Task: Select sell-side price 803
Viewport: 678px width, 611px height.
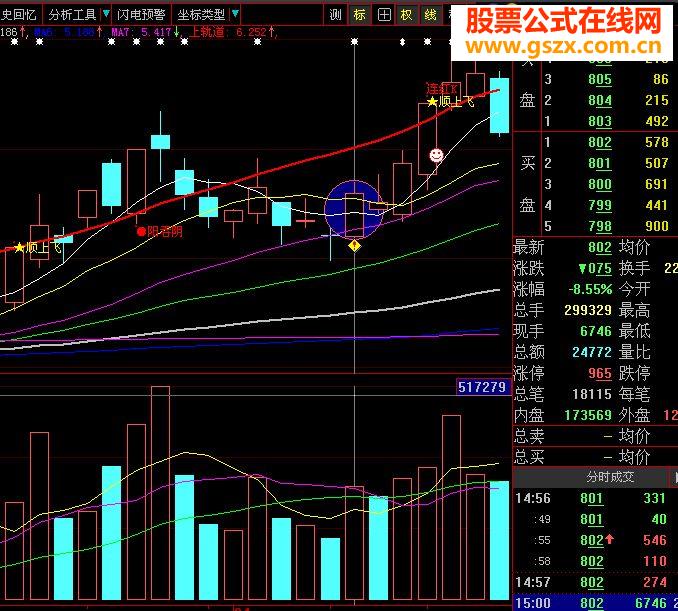Action: 600,121
